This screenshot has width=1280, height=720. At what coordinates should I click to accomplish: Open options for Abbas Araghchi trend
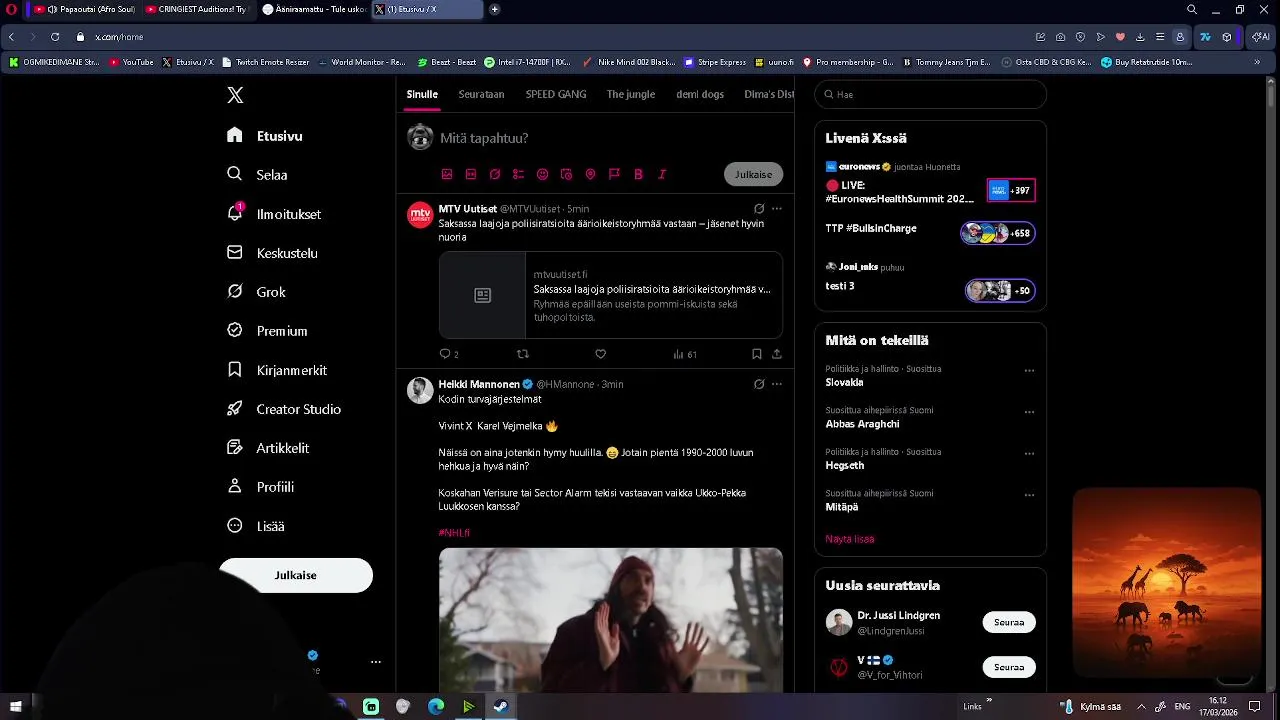[x=1029, y=412]
